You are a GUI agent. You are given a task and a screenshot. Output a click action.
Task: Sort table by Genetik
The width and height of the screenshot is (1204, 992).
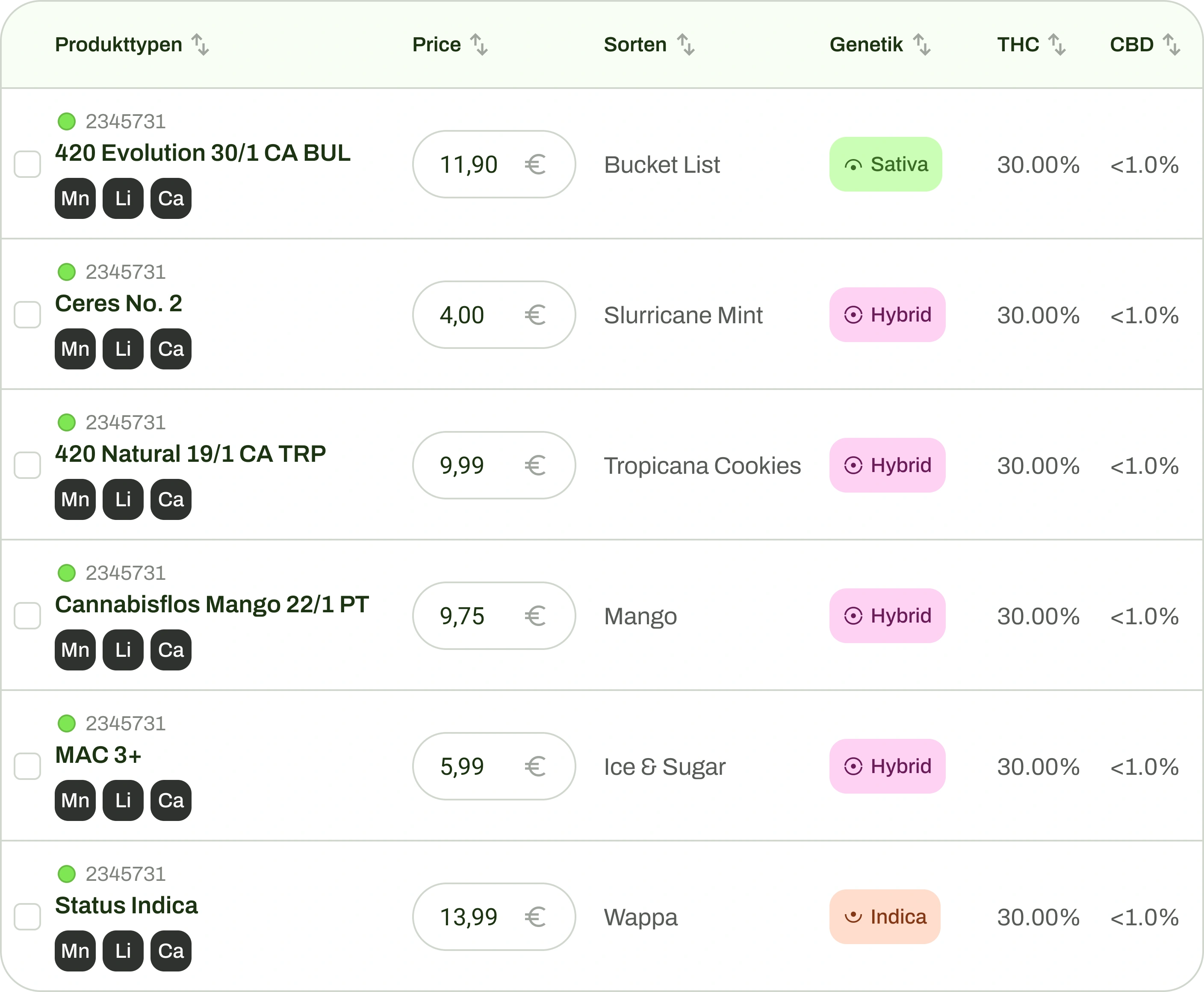(x=922, y=44)
